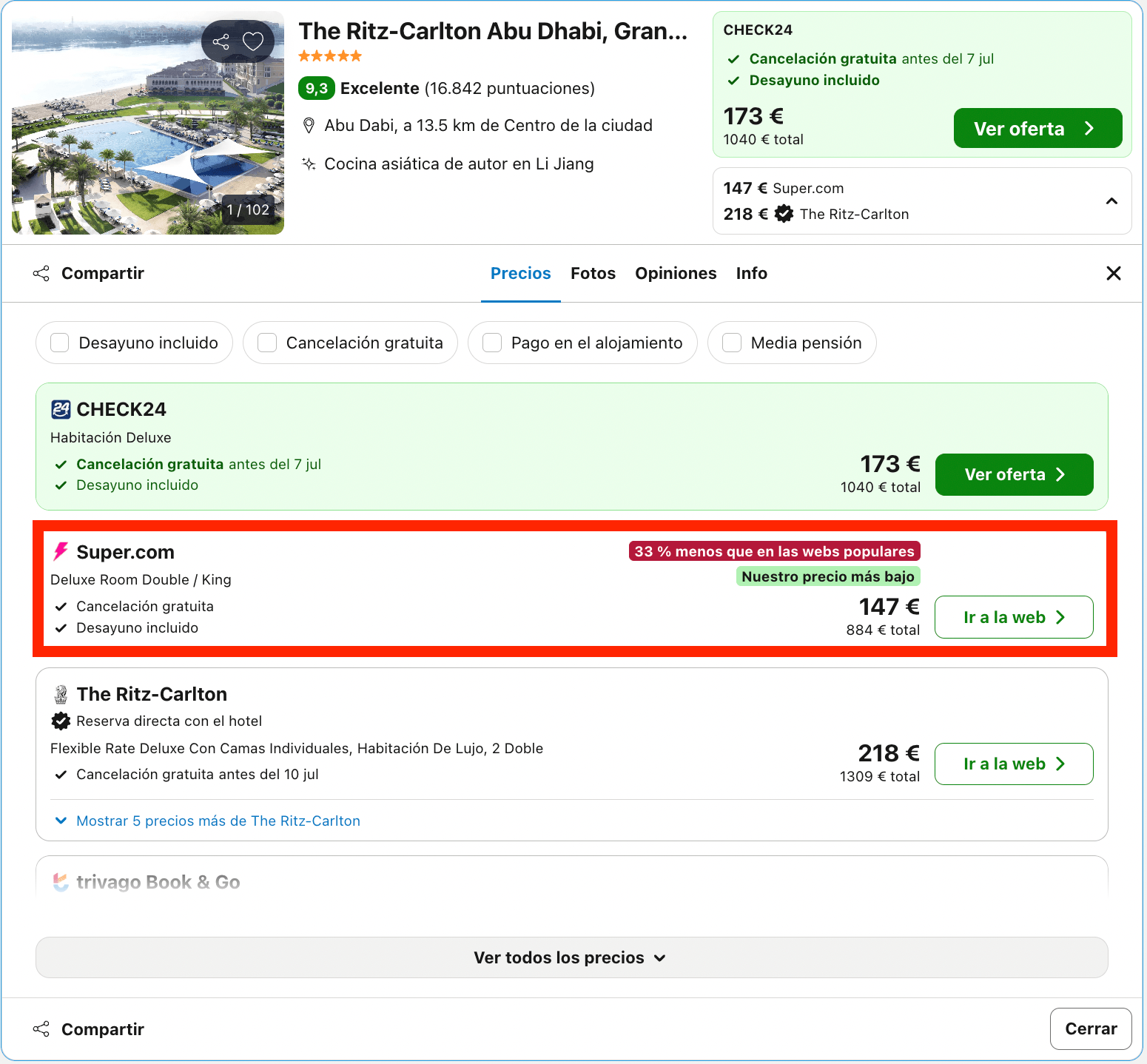Collapse the top price comparison list chevron
Image resolution: width=1147 pixels, height=1064 pixels.
[x=1111, y=201]
